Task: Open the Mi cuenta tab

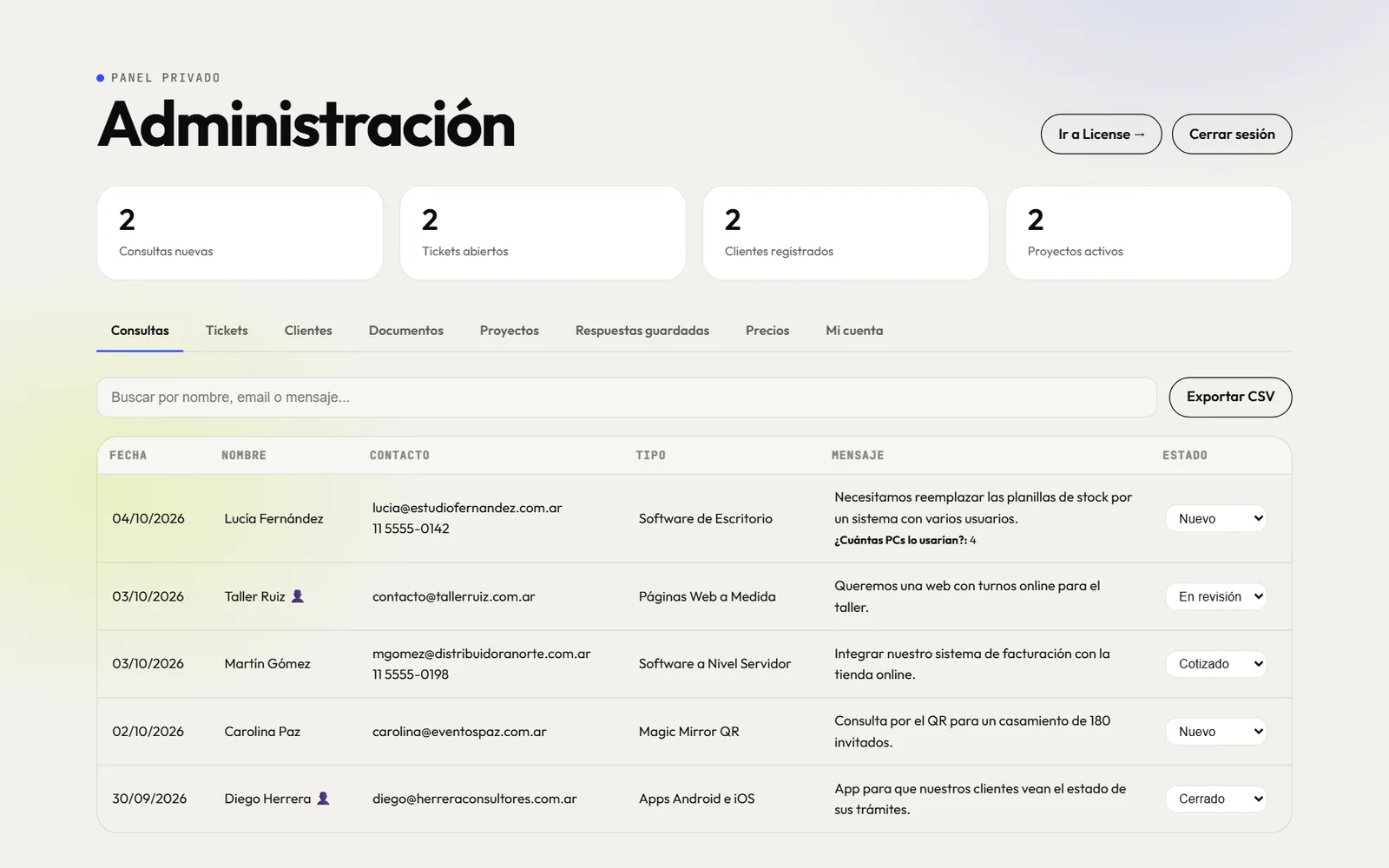Action: [854, 331]
